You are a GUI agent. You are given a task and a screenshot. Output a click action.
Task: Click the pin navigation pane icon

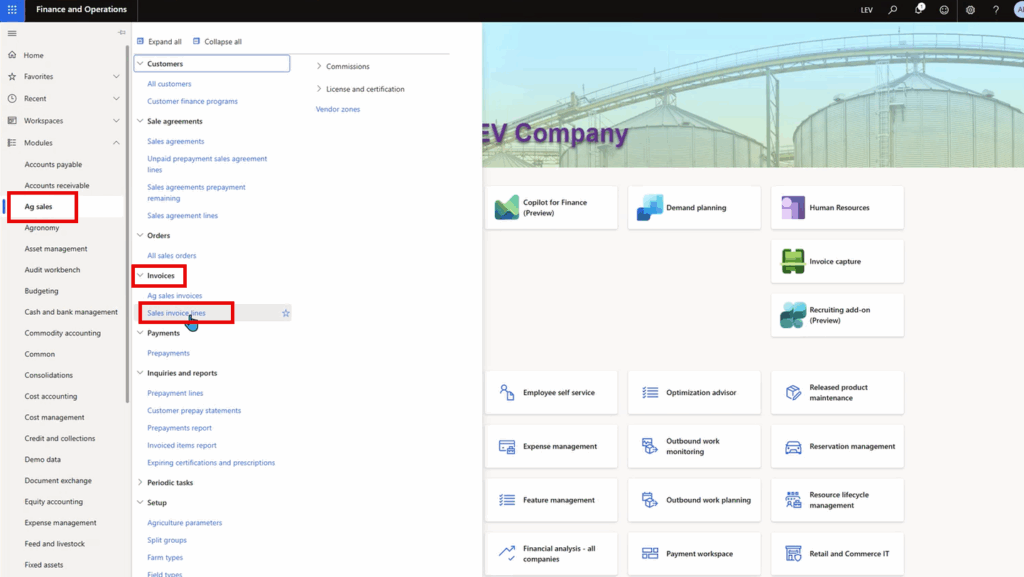click(121, 33)
